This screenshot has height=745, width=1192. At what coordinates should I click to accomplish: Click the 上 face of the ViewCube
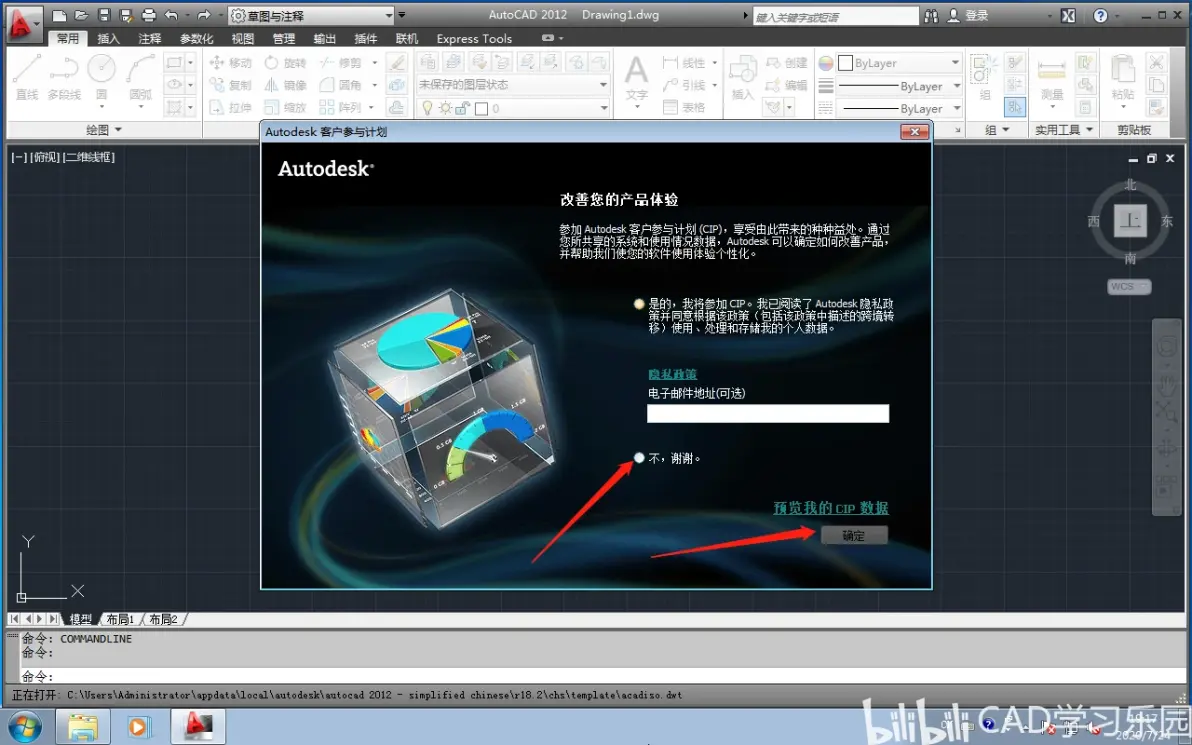[x=1130, y=220]
